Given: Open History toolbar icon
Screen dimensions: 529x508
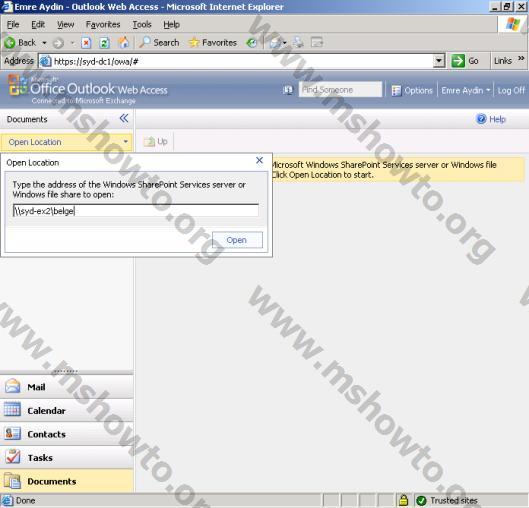Looking at the screenshot, I should pyautogui.click(x=251, y=43).
